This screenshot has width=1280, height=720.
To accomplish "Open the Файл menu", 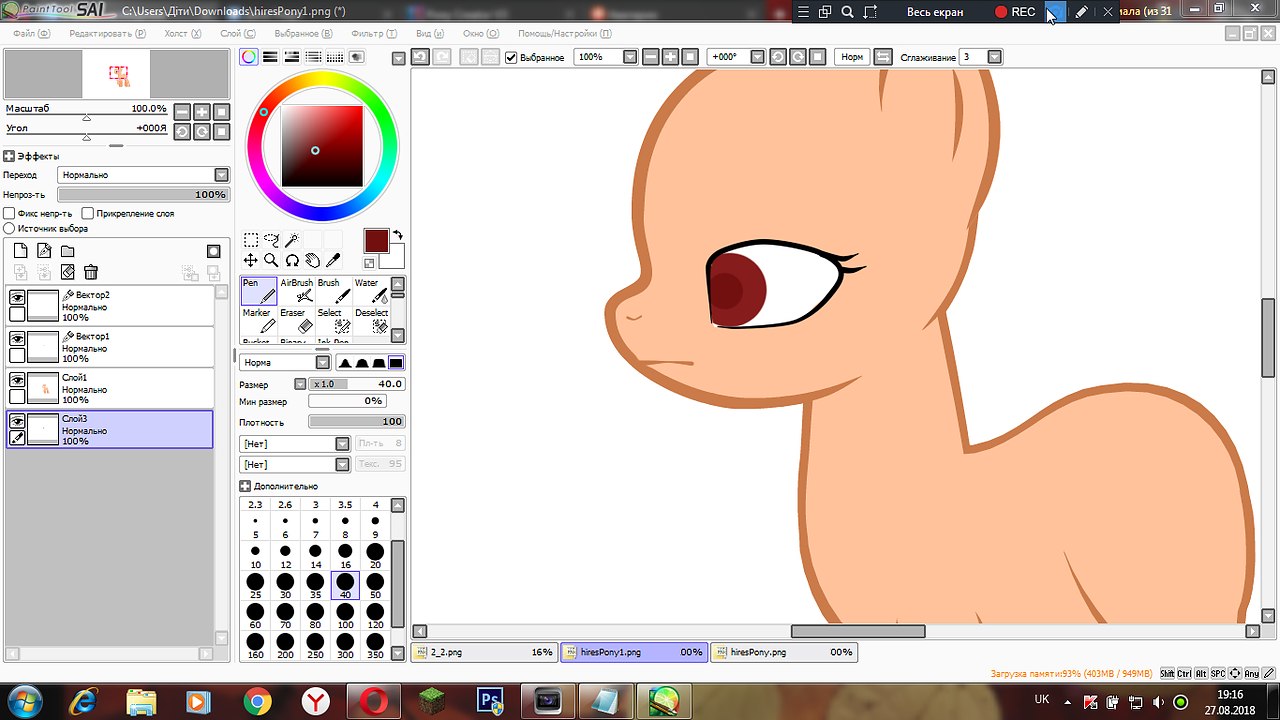I will click(x=31, y=33).
